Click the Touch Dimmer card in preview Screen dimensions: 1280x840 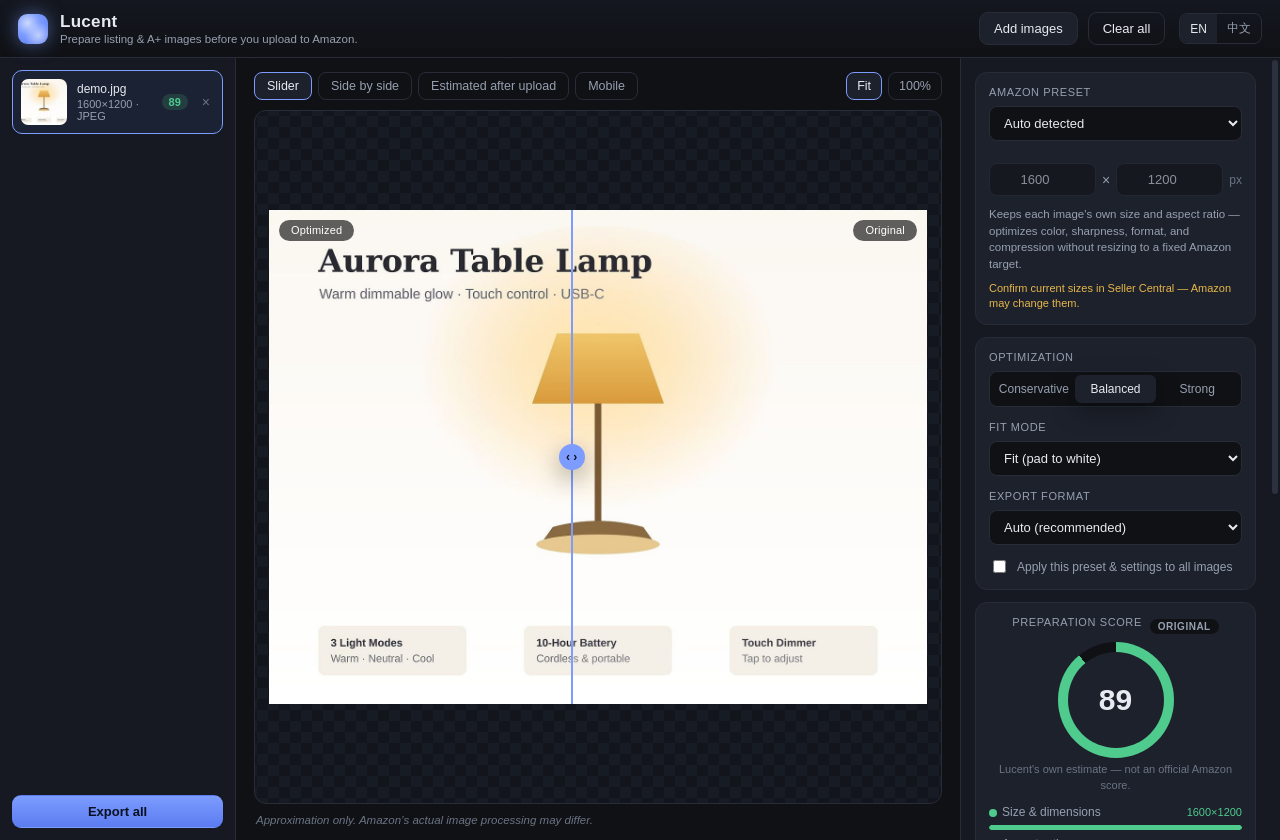(803, 651)
